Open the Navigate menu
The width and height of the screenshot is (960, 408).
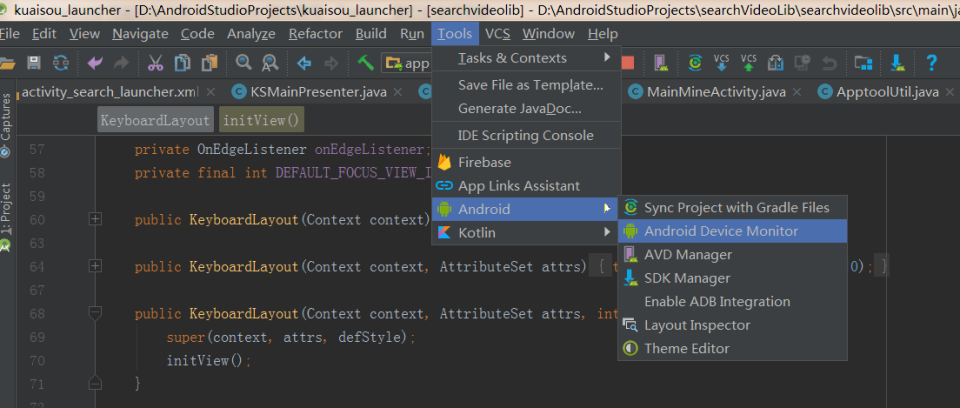point(140,34)
